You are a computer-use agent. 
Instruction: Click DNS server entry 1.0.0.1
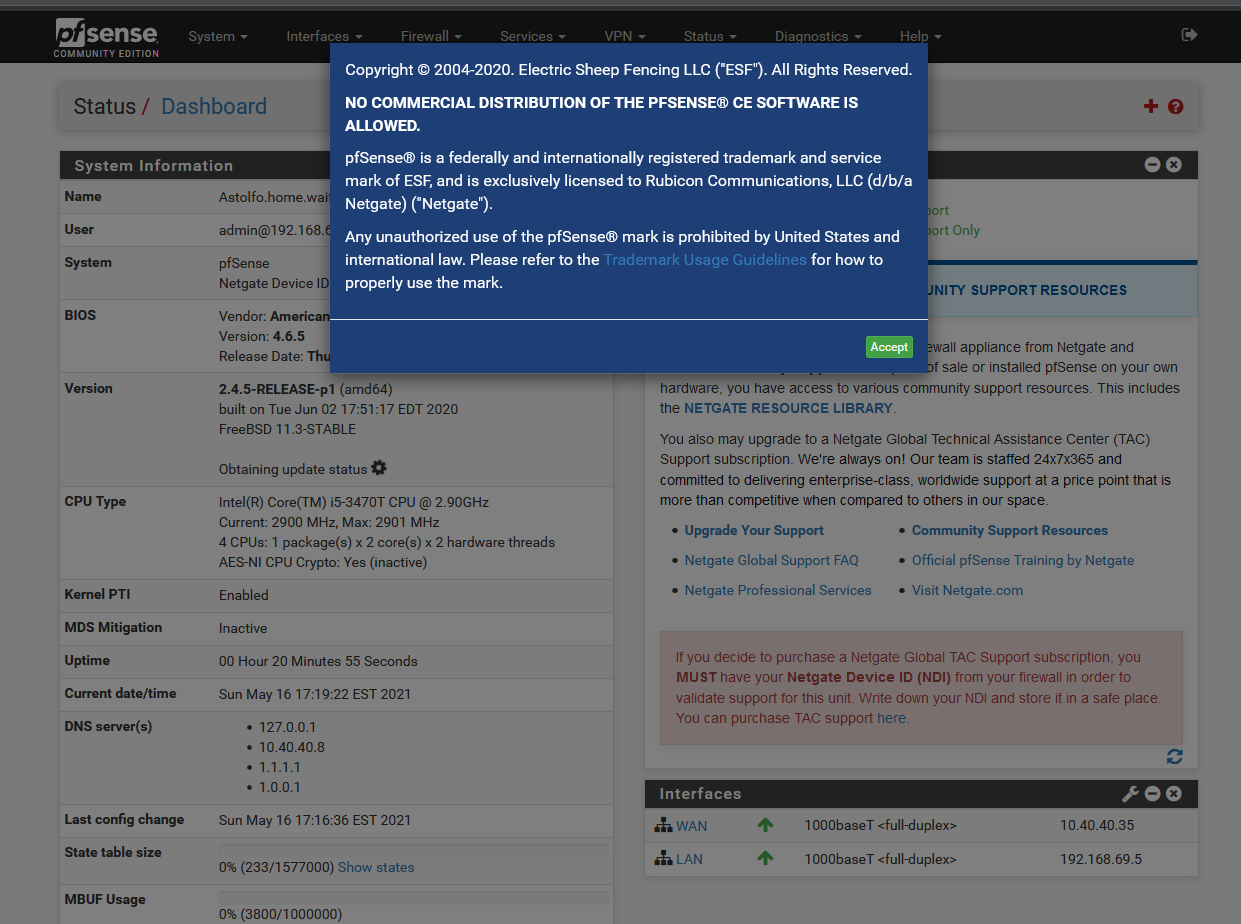pos(280,787)
